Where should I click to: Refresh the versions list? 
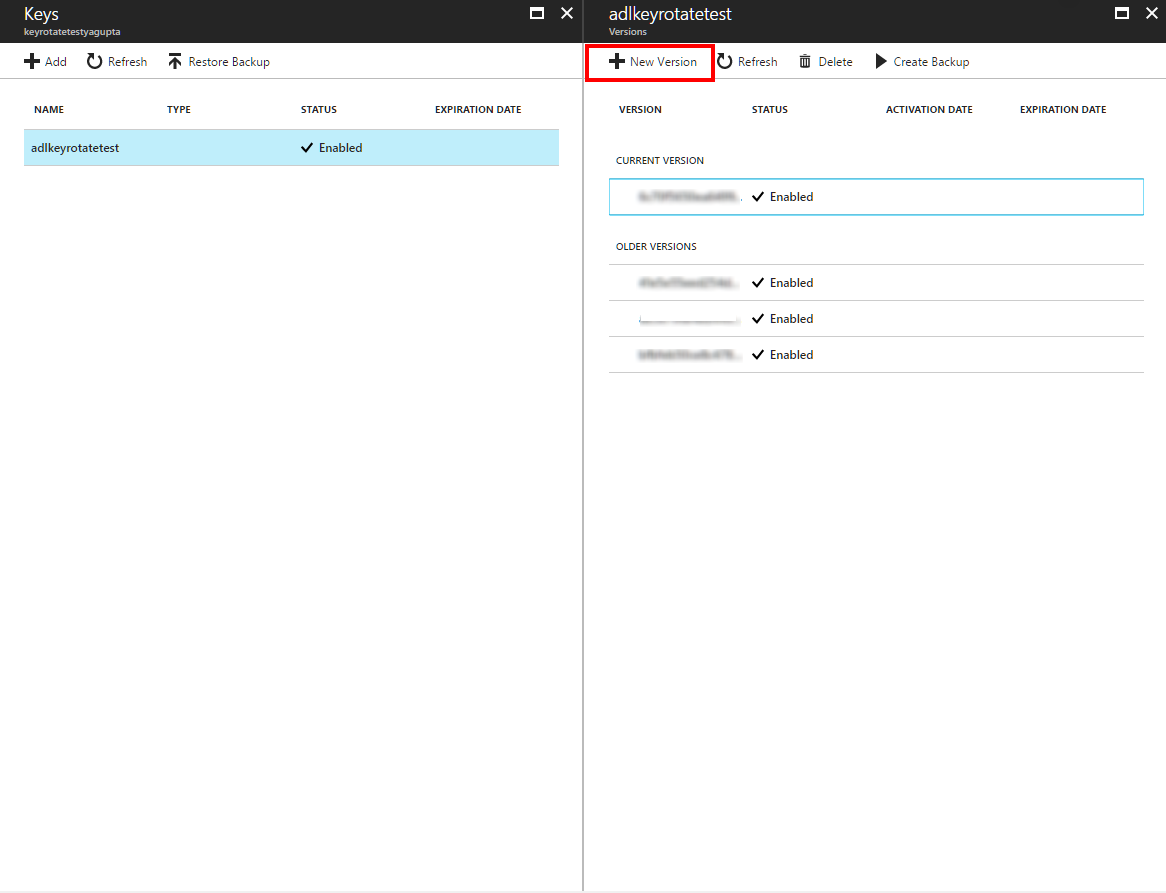coord(747,61)
